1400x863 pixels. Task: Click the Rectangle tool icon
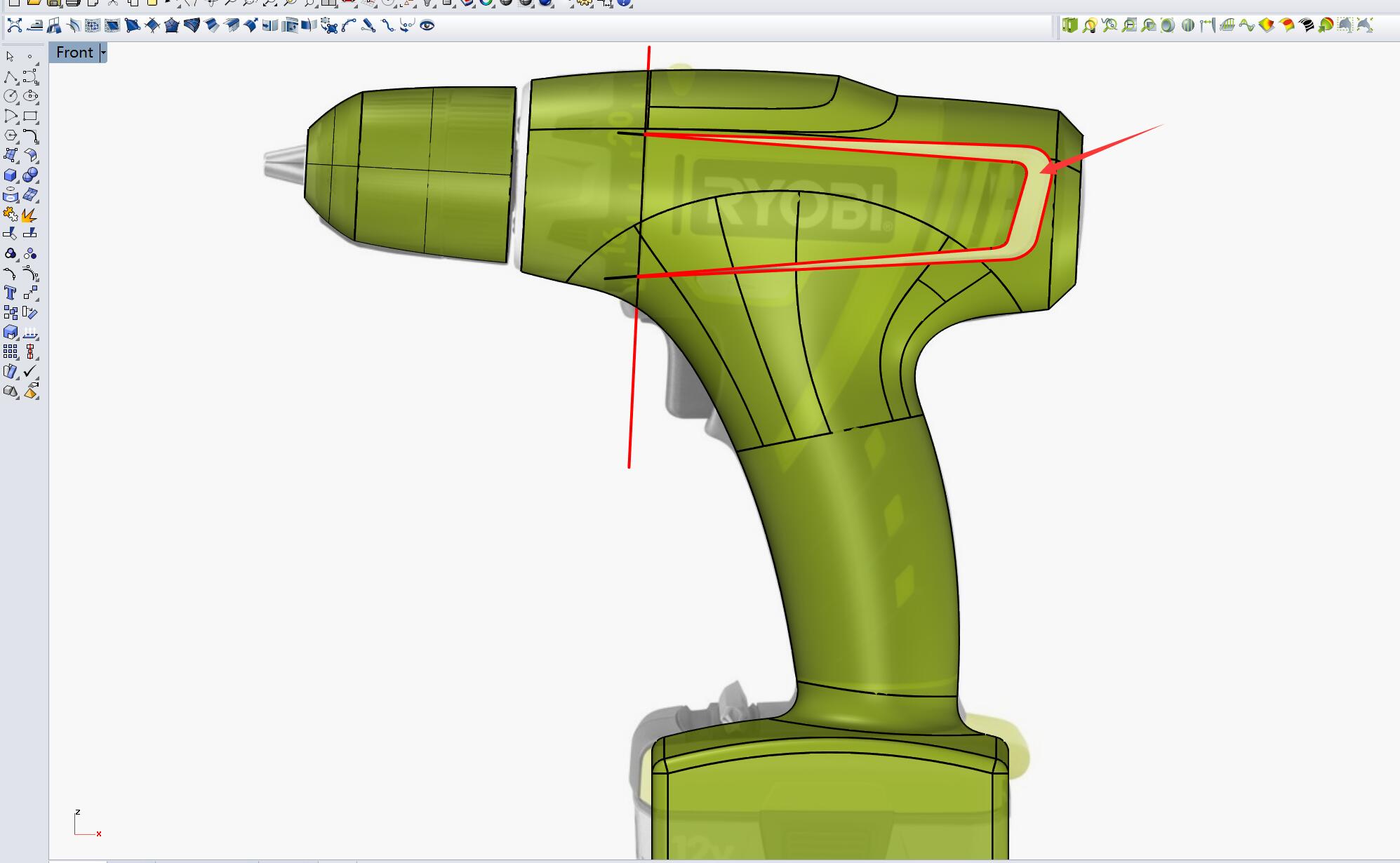point(30,116)
